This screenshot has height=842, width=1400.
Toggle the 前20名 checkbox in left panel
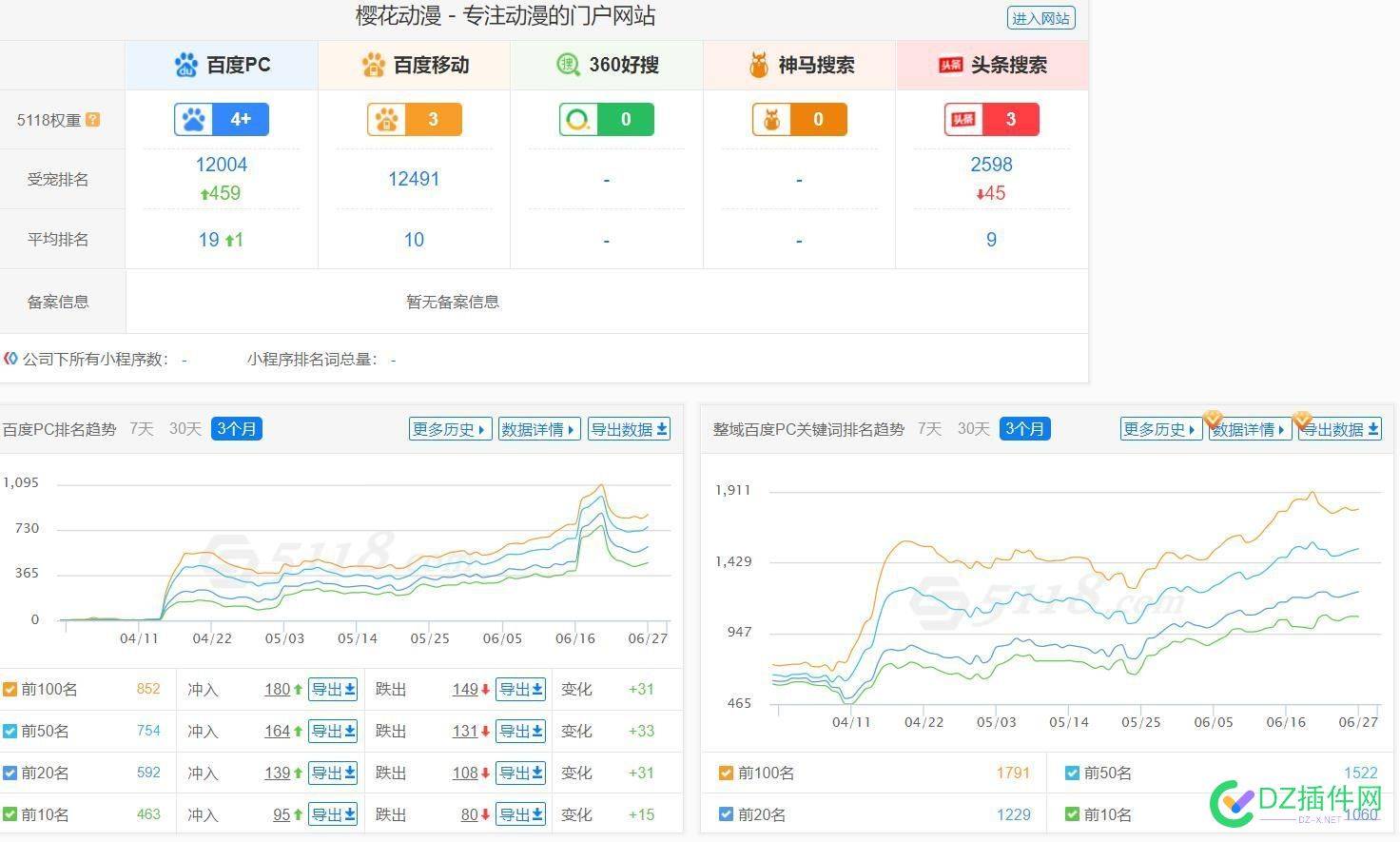[x=10, y=773]
